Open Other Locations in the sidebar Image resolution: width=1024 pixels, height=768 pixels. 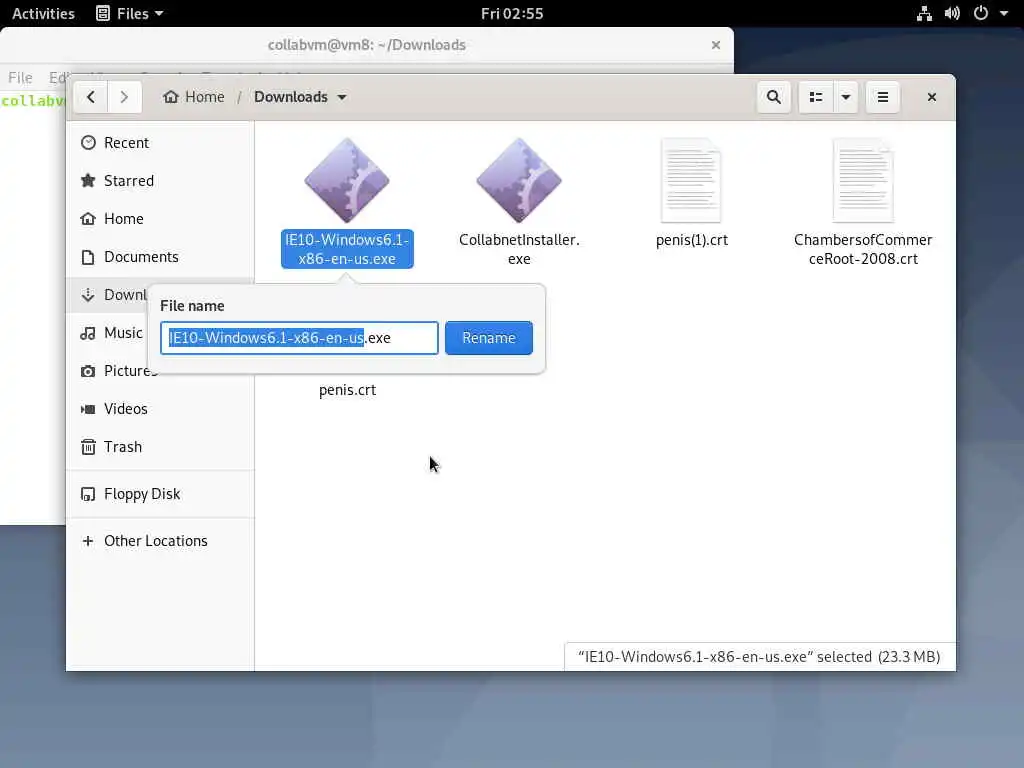pos(160,541)
